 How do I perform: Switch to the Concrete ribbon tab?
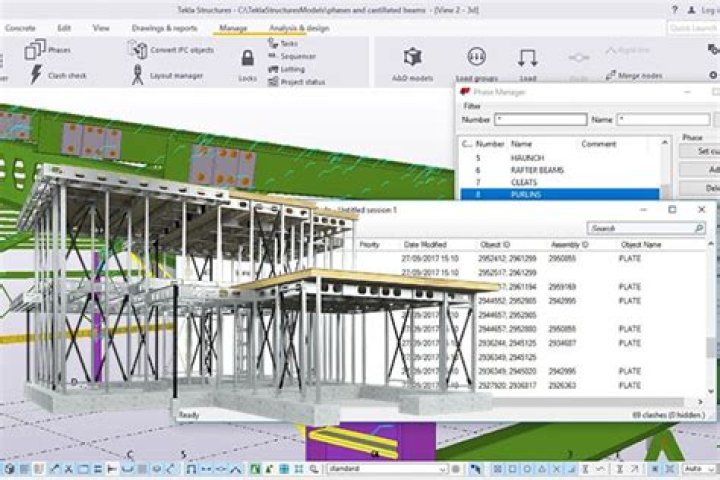(x=20, y=28)
